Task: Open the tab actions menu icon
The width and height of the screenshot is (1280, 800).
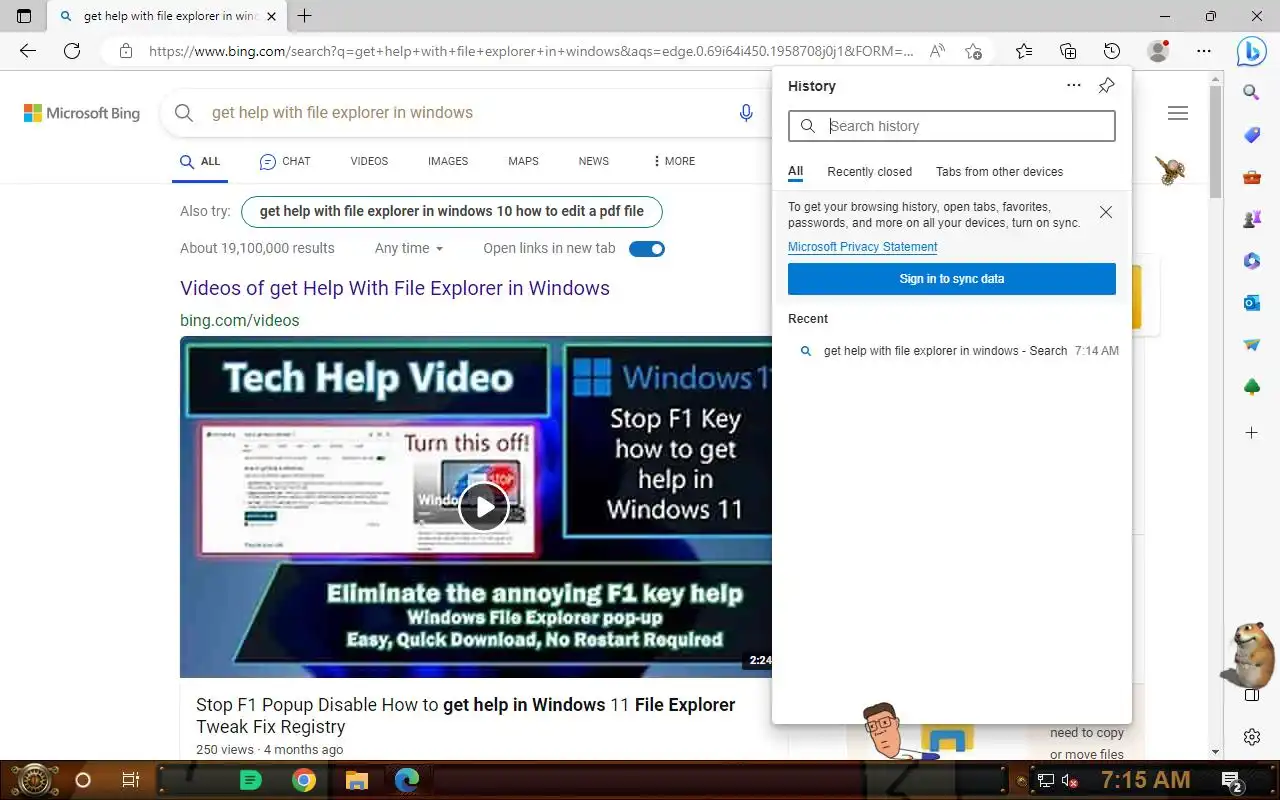Action: [x=24, y=16]
